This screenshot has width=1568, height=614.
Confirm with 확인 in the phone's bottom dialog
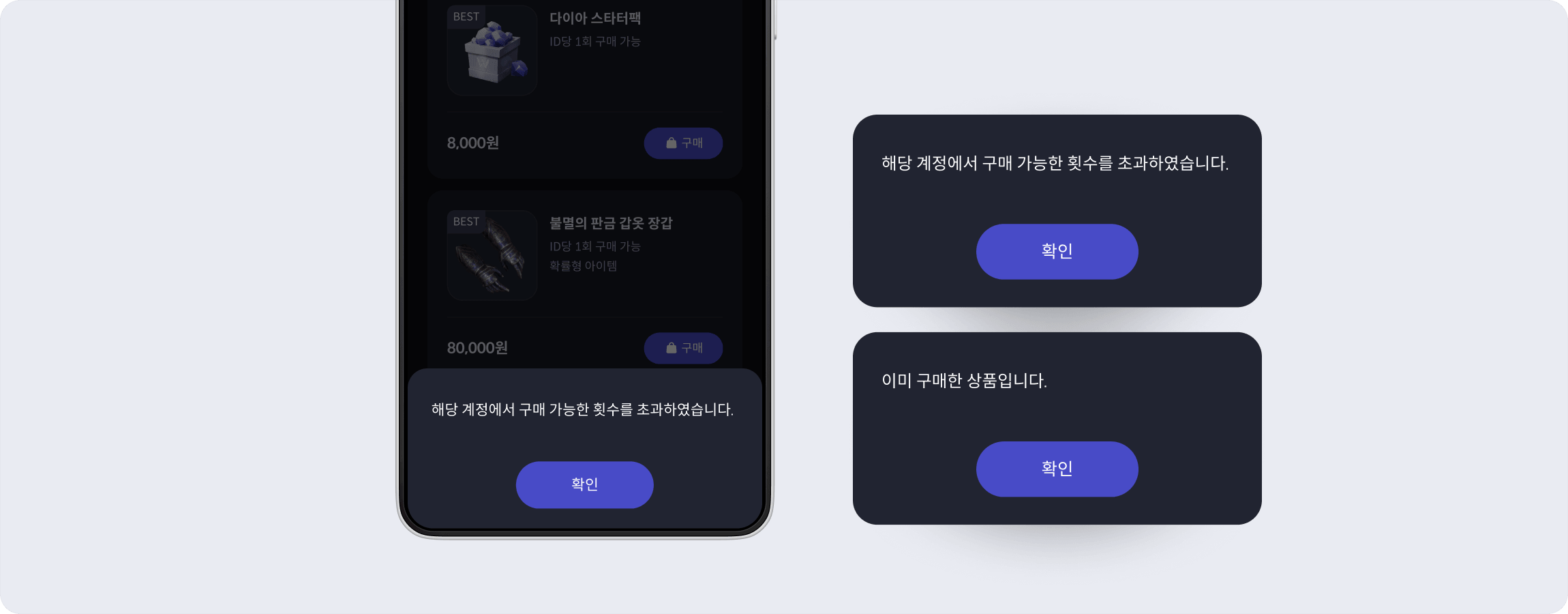pyautogui.click(x=584, y=484)
